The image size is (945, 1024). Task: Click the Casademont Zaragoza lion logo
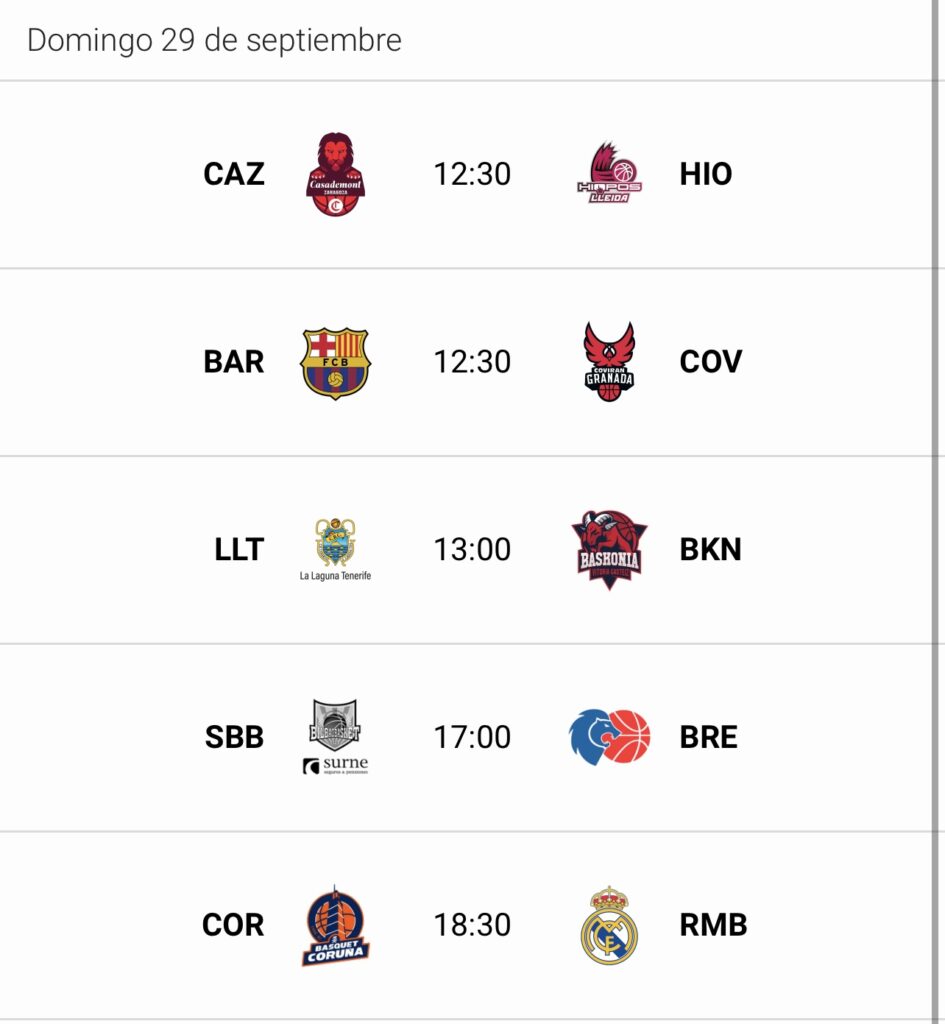(335, 175)
